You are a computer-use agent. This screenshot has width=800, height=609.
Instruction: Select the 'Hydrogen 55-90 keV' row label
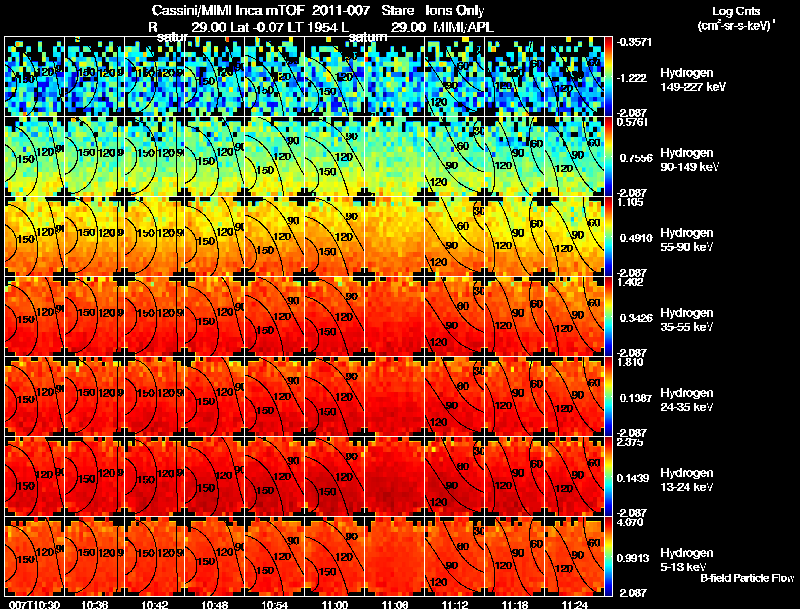point(687,240)
